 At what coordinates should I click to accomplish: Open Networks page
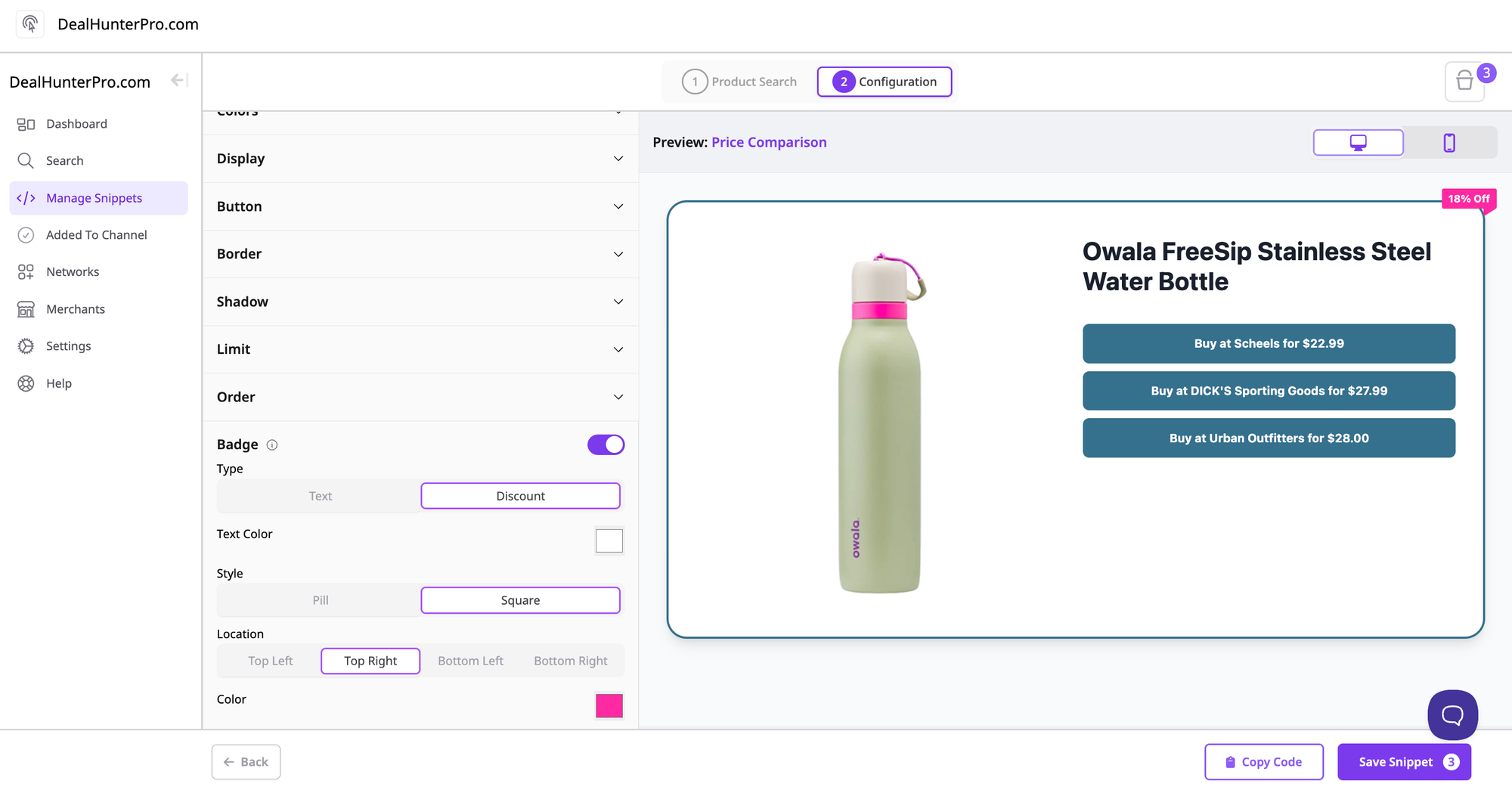(99, 272)
